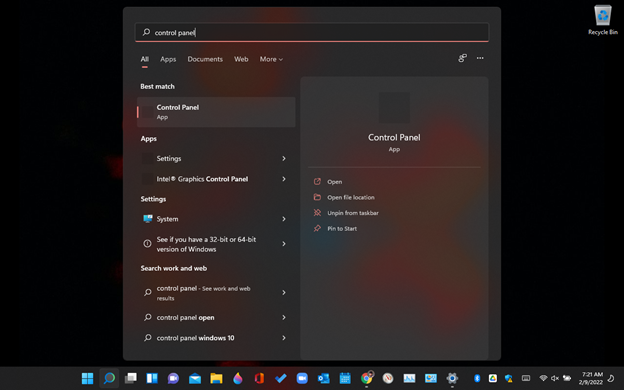This screenshot has width=624, height=390.
Task: Click the search box text field
Action: click(x=312, y=32)
